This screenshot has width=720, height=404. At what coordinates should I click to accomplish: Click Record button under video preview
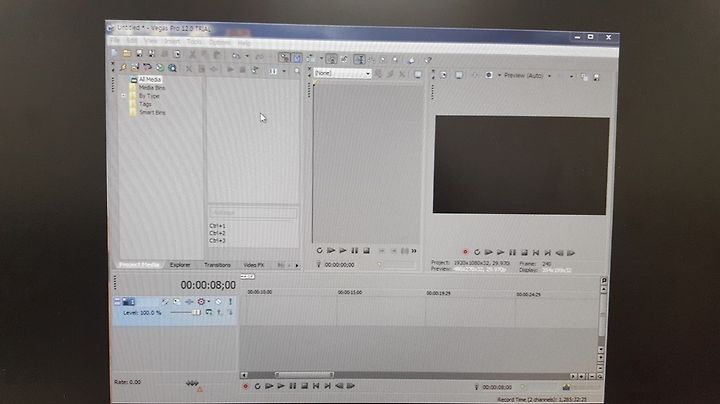tap(465, 252)
